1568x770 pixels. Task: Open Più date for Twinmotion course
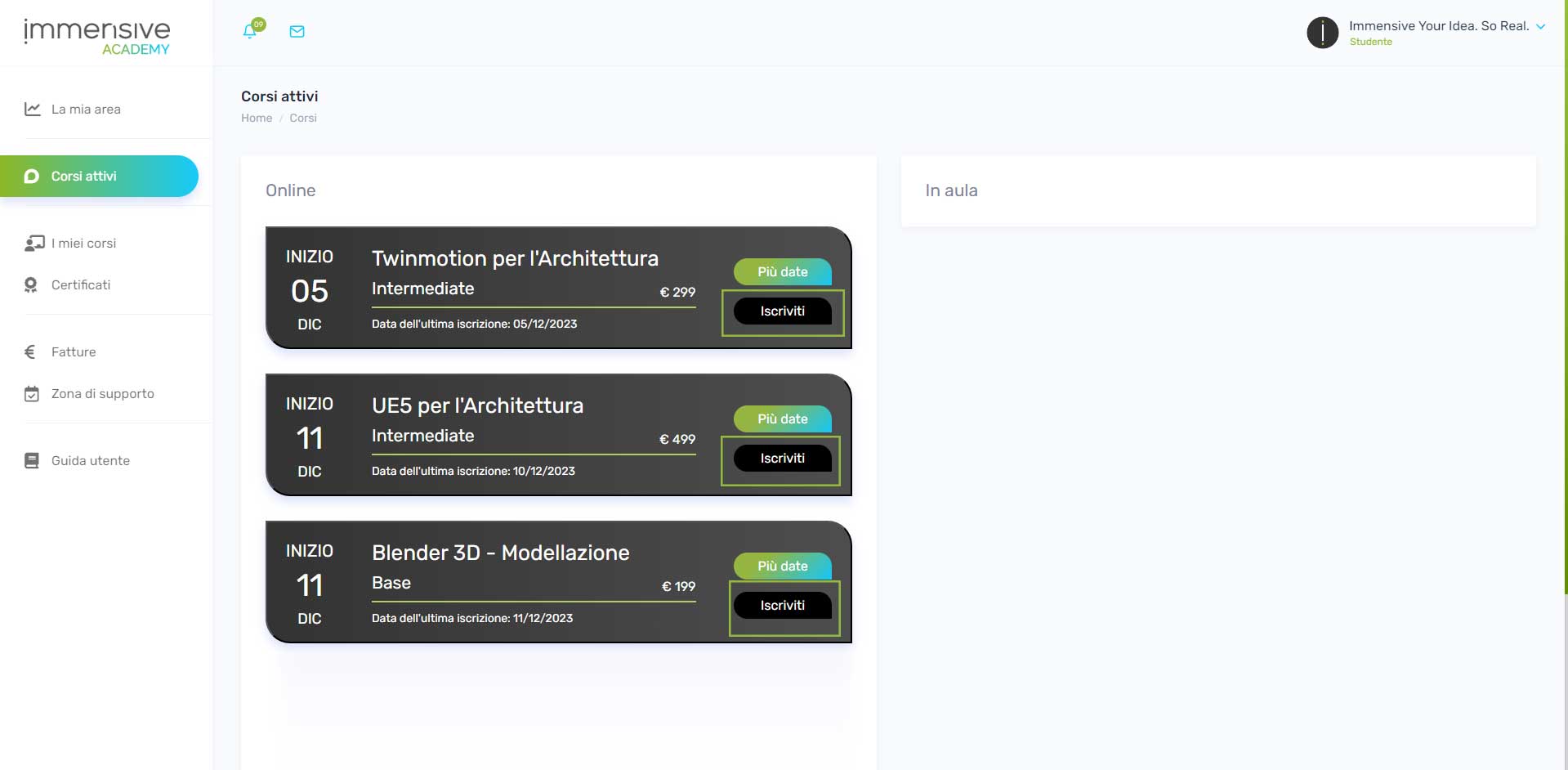782,271
